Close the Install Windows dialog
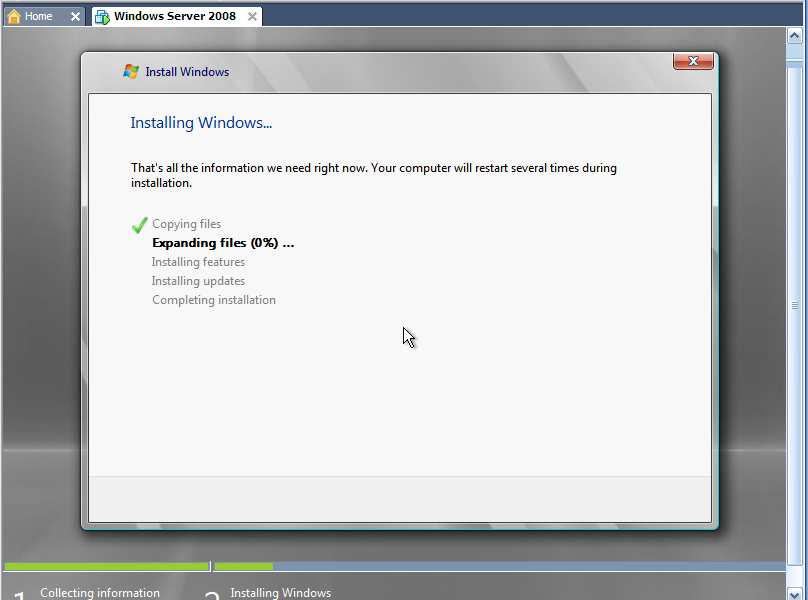808x600 pixels. (693, 61)
